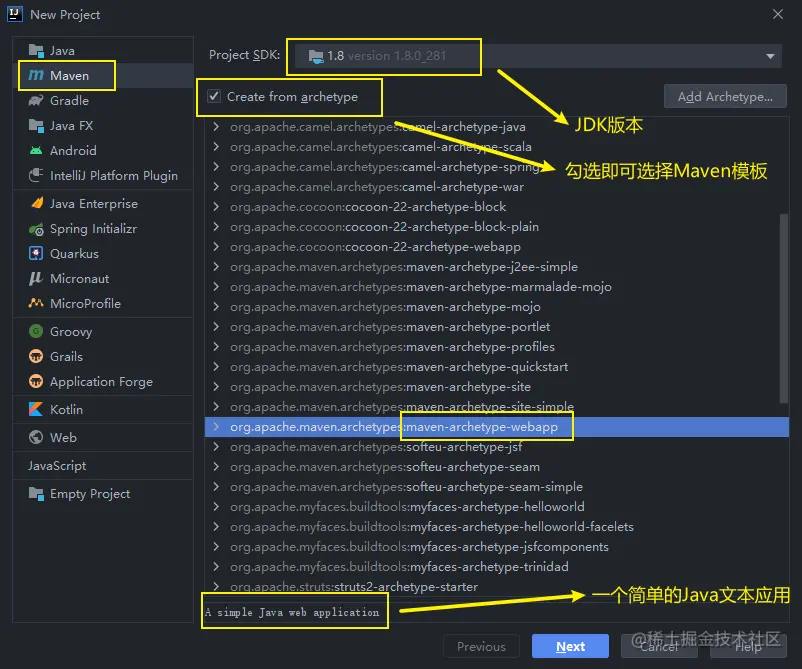This screenshot has height=669, width=802.
Task: Click the Quarkus project type icon
Action: click(38, 253)
